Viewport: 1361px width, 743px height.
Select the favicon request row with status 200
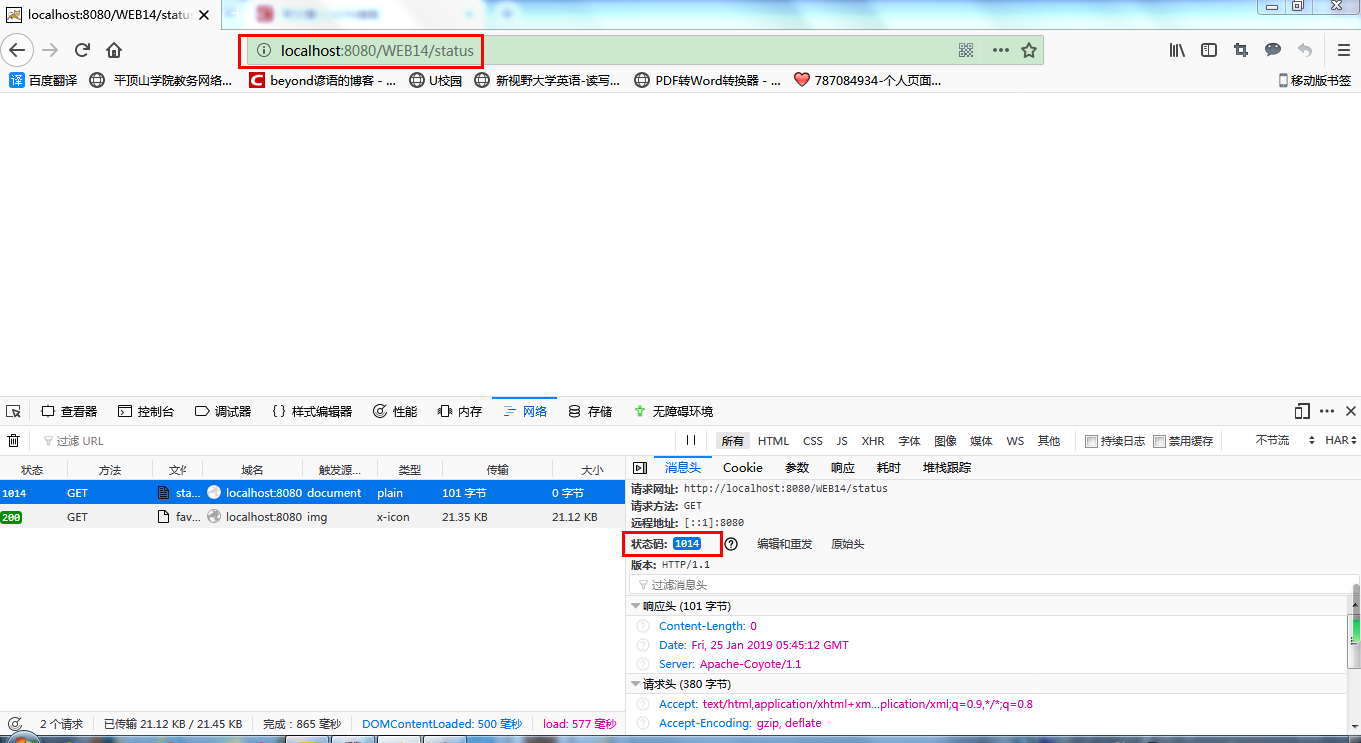pyautogui.click(x=312, y=517)
